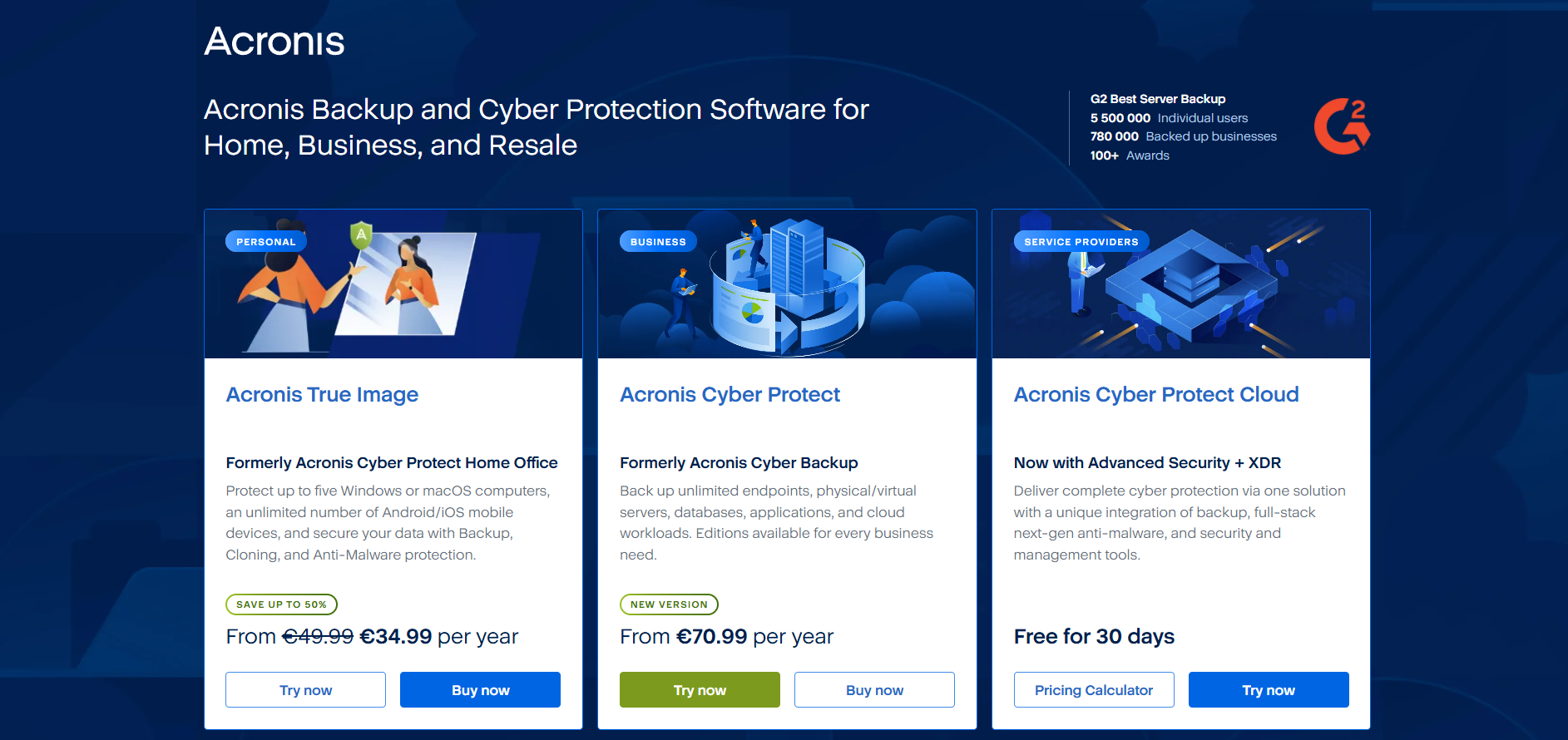The height and width of the screenshot is (740, 1568).
Task: Click the SAVE UP TO 50% tag
Action: pyautogui.click(x=281, y=604)
